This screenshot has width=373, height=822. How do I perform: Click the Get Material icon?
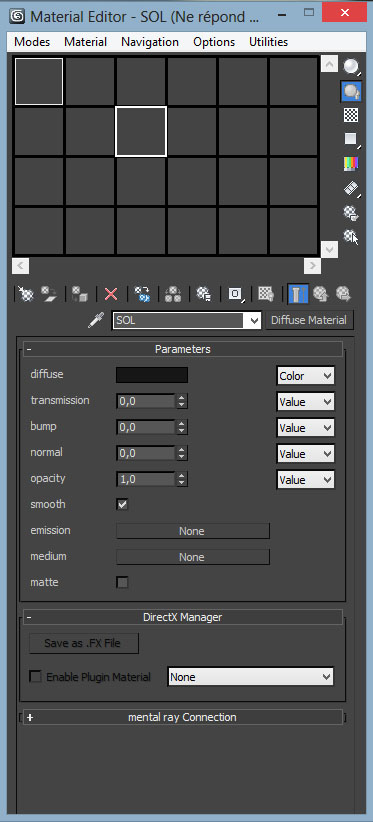25,294
